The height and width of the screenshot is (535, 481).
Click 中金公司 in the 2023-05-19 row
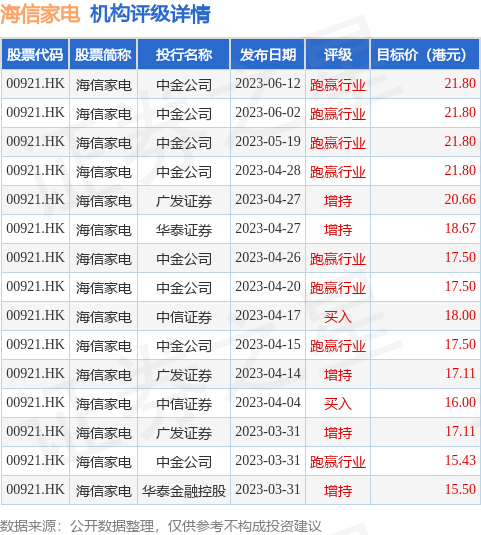[x=184, y=143]
